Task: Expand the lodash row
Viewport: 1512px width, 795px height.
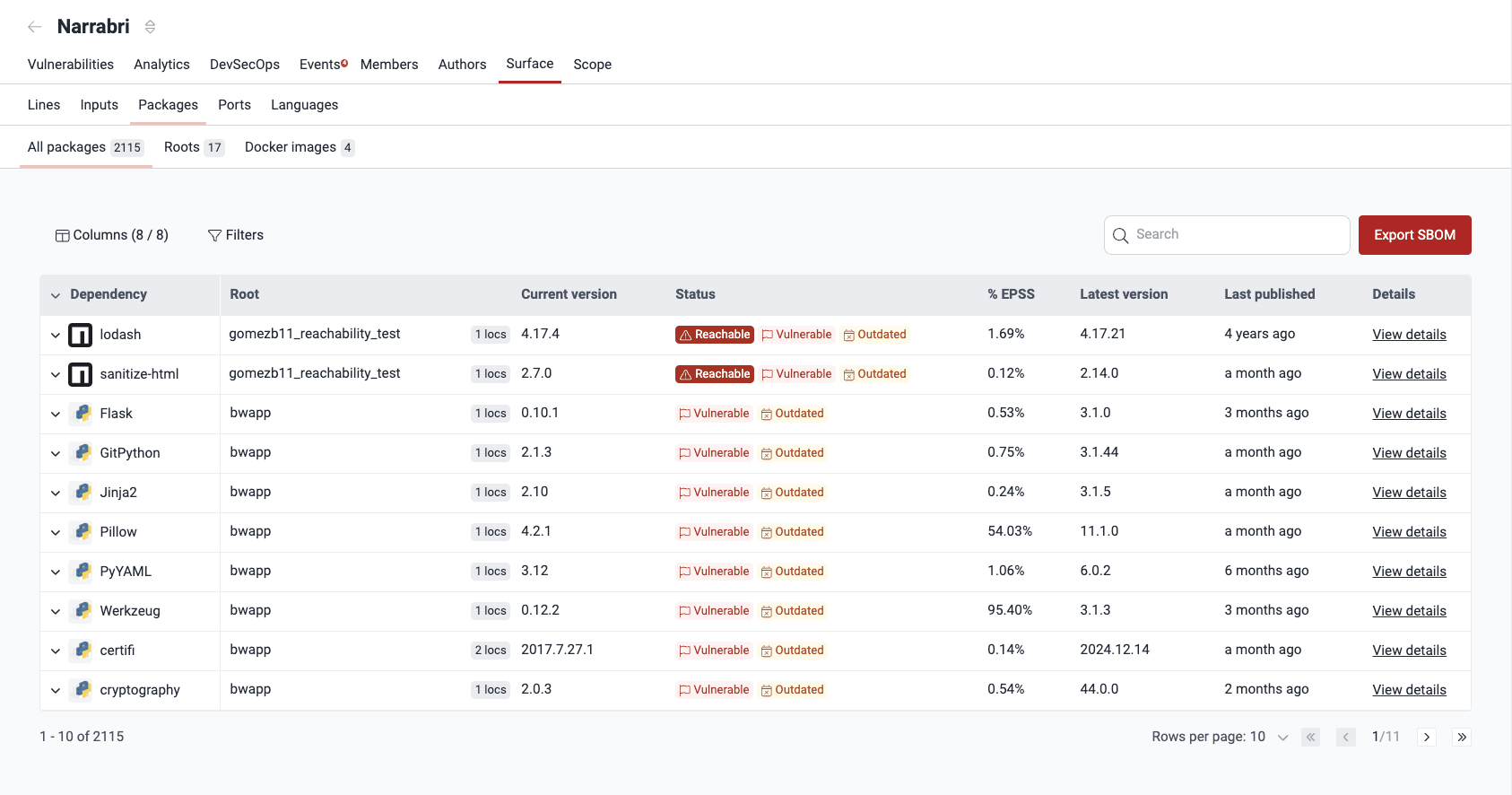Action: coord(56,336)
